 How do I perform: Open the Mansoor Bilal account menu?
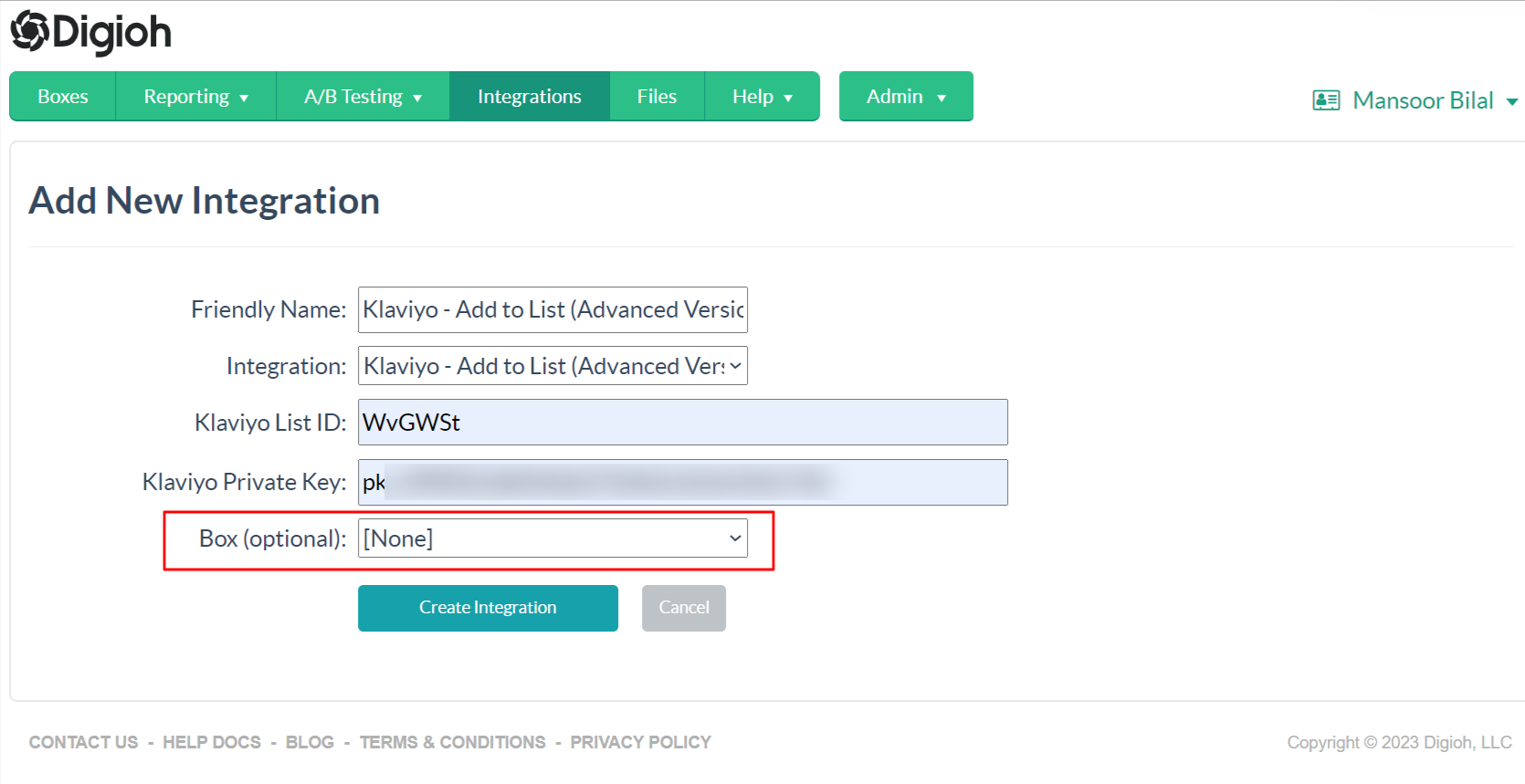click(x=1435, y=100)
